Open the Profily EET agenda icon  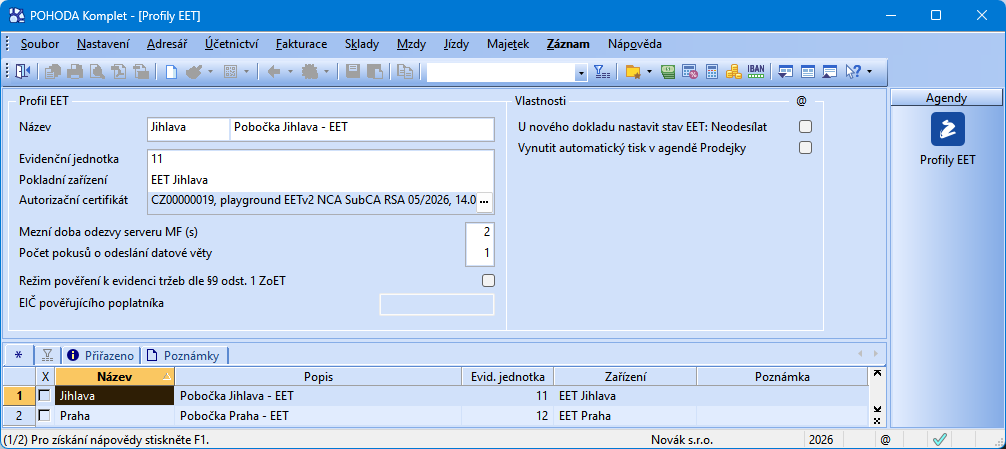(947, 128)
